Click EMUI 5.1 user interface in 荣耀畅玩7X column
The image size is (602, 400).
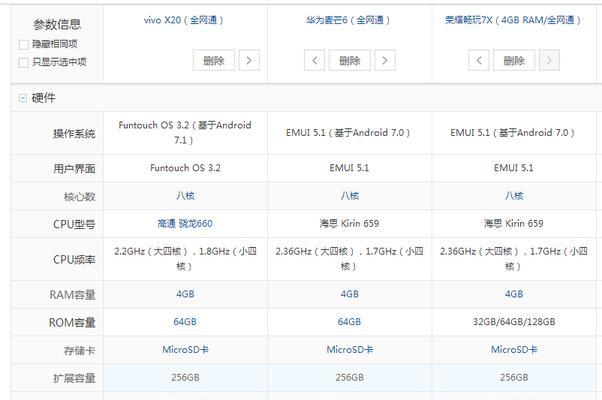point(513,168)
